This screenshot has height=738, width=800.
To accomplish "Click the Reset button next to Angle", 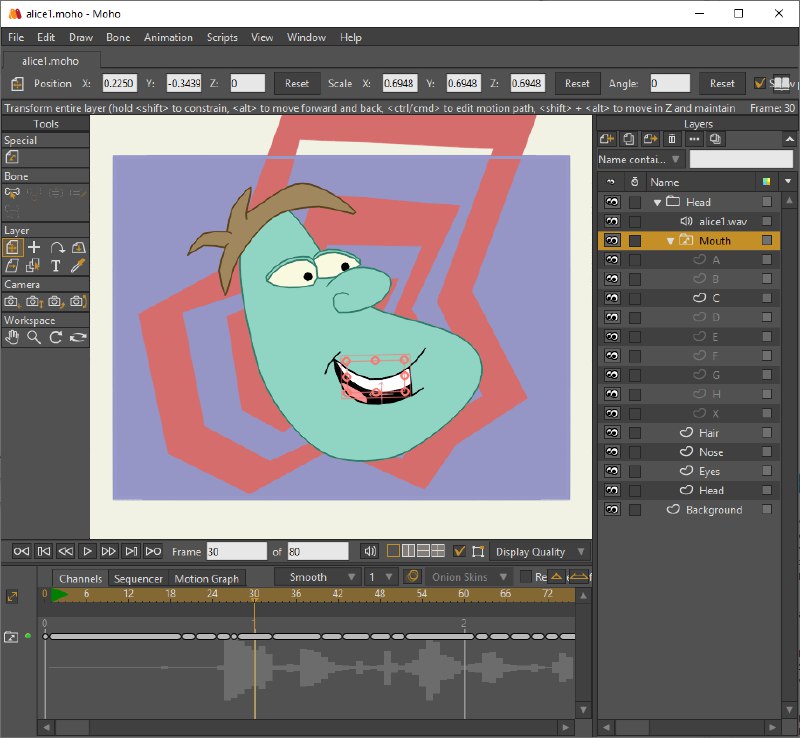I will (722, 83).
